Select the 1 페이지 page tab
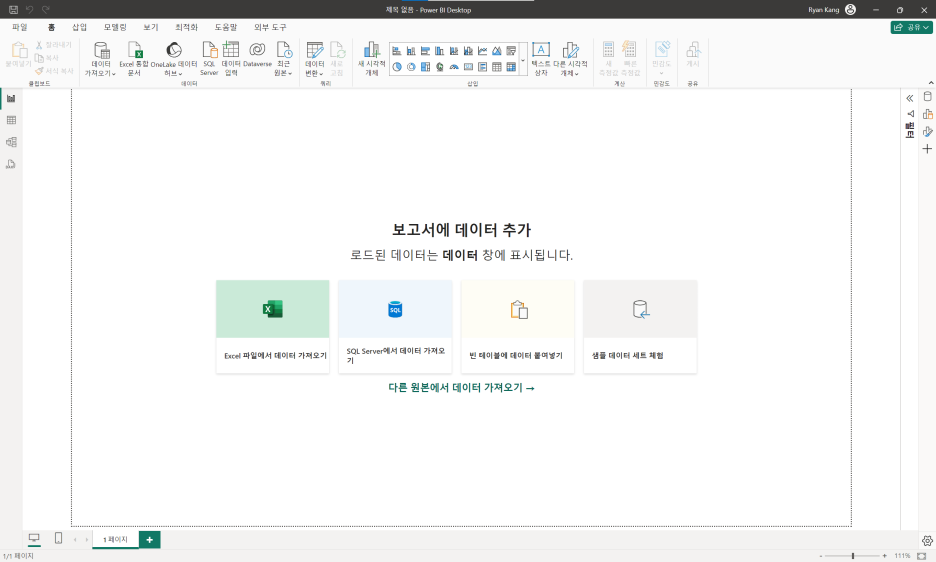Image resolution: width=936 pixels, height=562 pixels. (115, 539)
